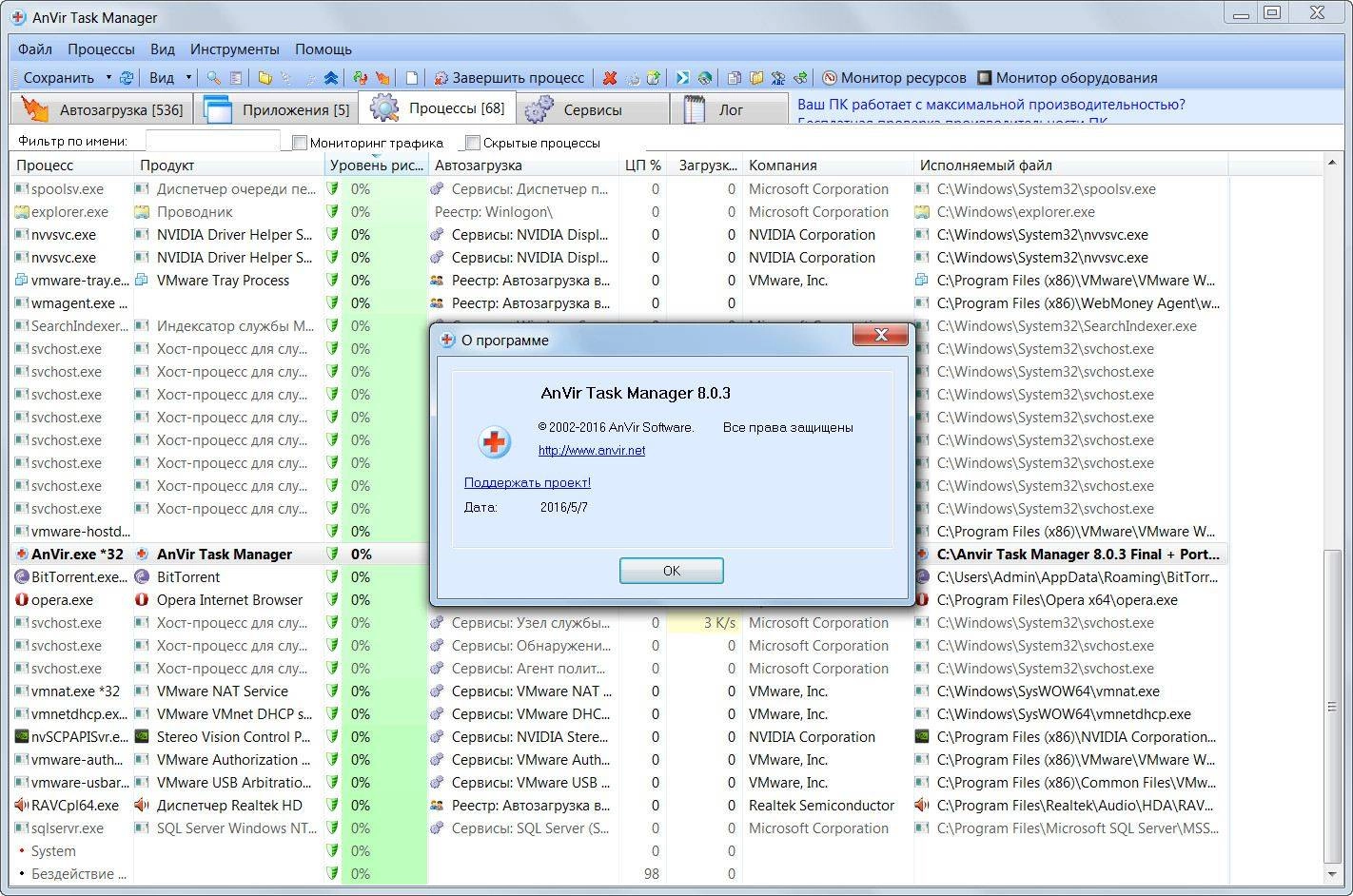Select the wmagent.exe process row
Image resolution: width=1353 pixels, height=896 pixels.
(618, 303)
